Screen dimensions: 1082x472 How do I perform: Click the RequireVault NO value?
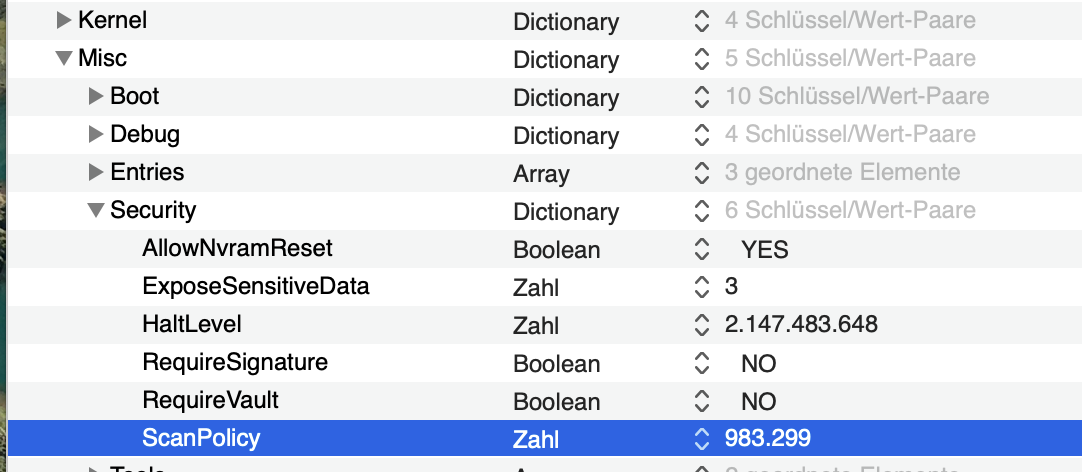click(x=758, y=402)
